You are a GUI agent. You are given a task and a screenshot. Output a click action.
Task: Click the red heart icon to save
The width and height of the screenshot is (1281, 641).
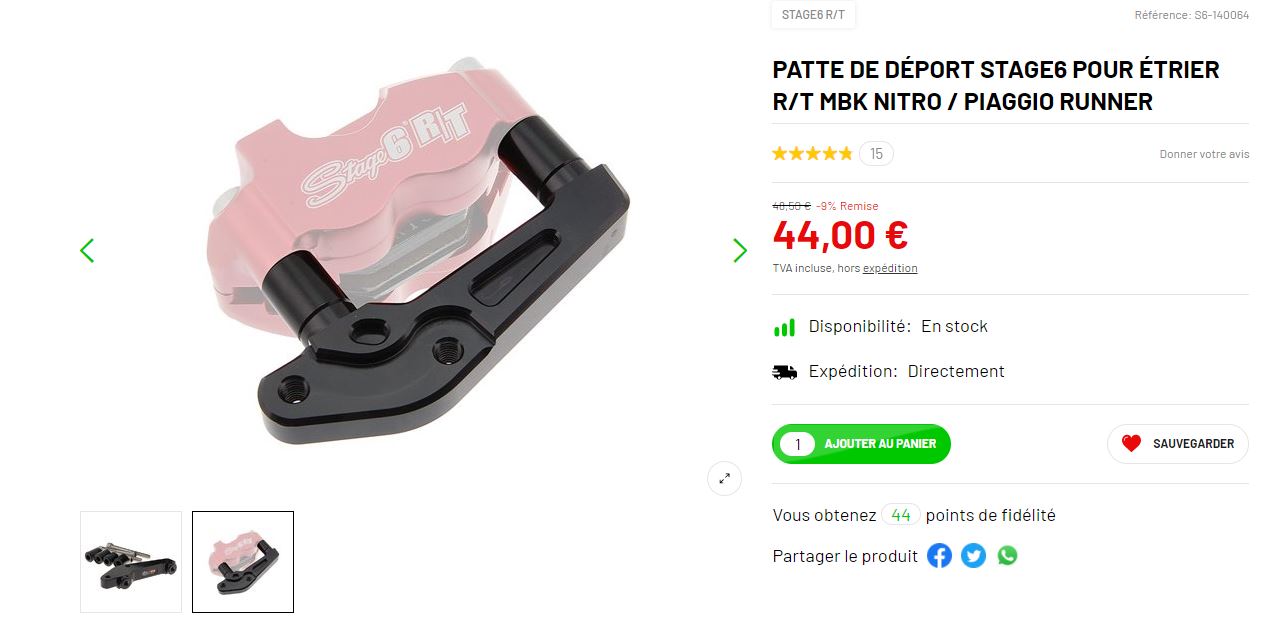[1131, 444]
